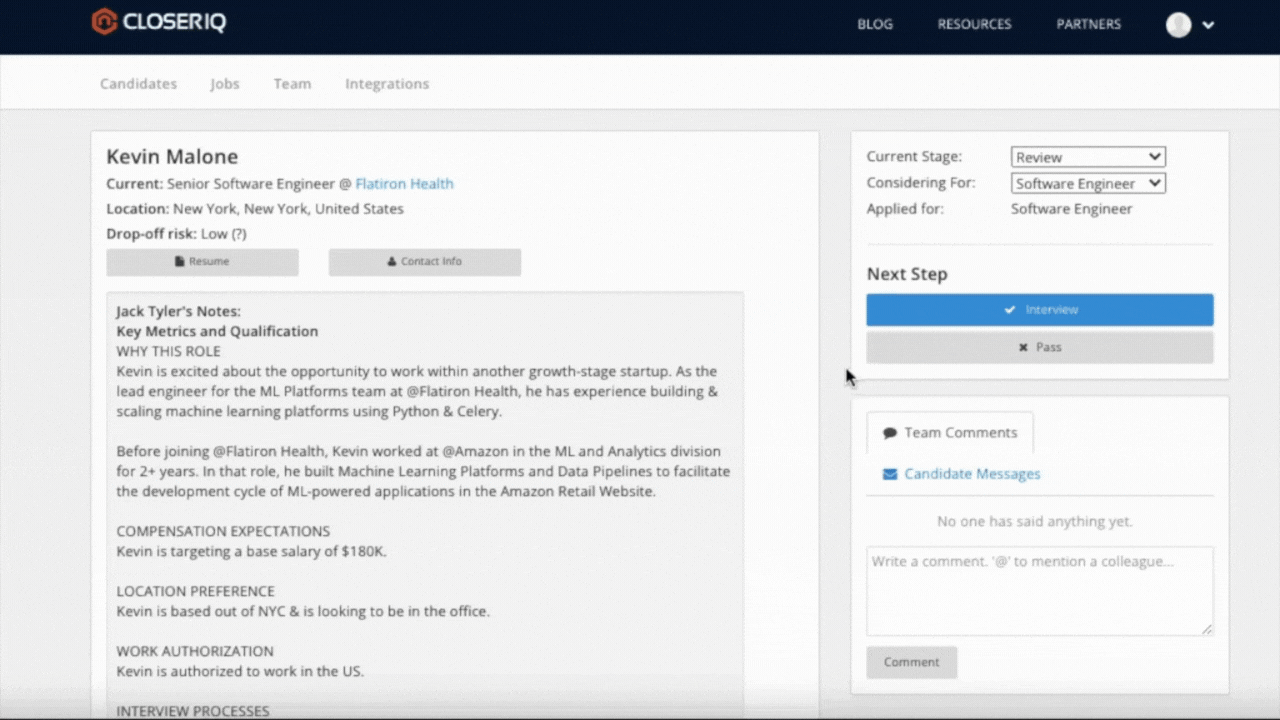Open the Integrations nav tab
Image resolution: width=1280 pixels, height=720 pixels.
(387, 84)
